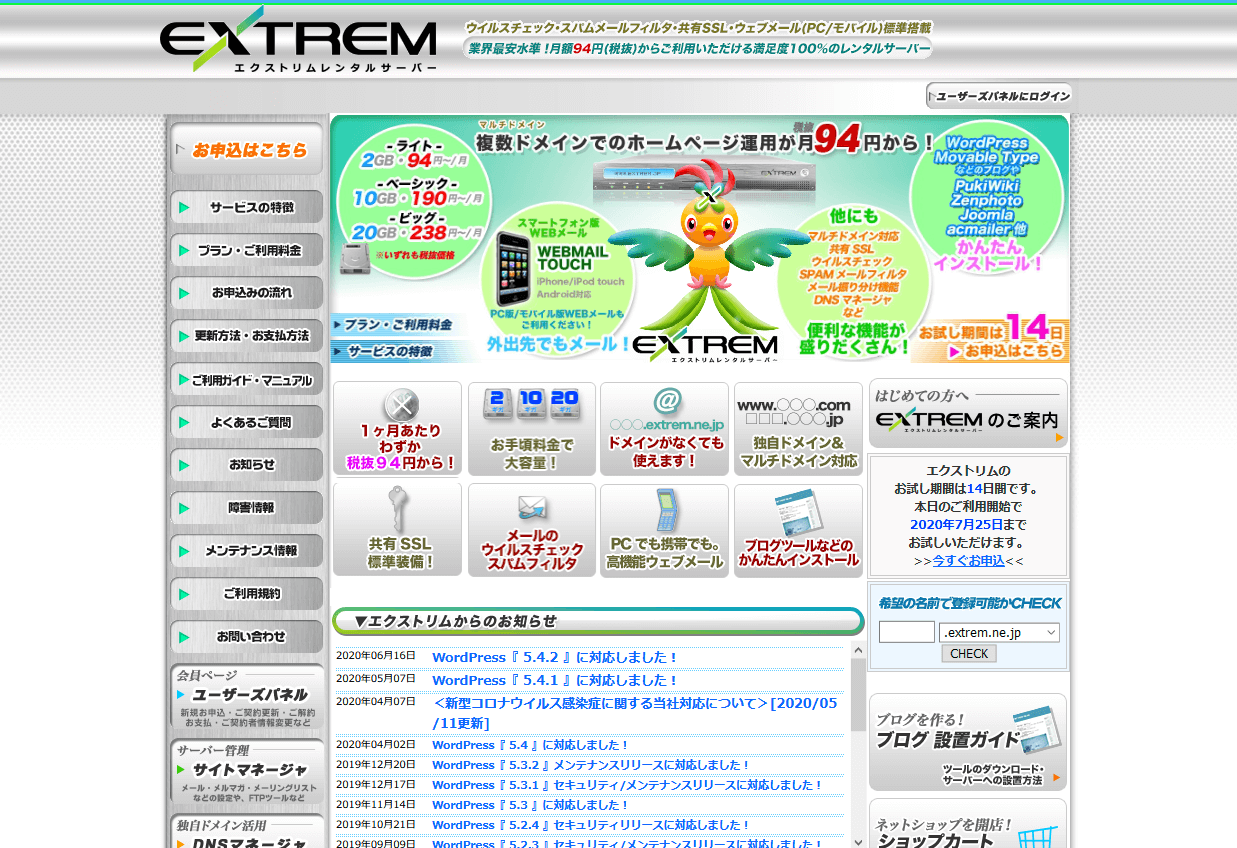Click the プラン・ご利用料金 link on the banner
The height and width of the screenshot is (848, 1237).
tap(396, 325)
